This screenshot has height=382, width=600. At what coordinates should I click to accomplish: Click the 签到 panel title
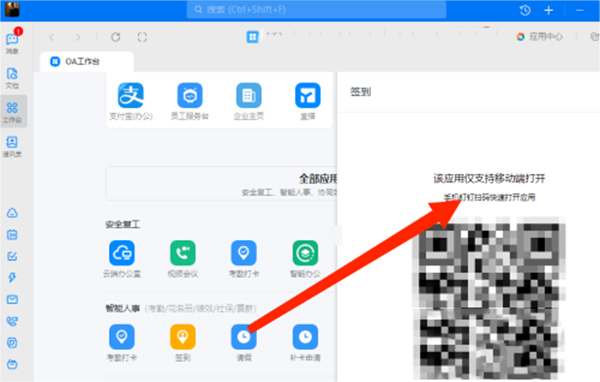[x=360, y=92]
